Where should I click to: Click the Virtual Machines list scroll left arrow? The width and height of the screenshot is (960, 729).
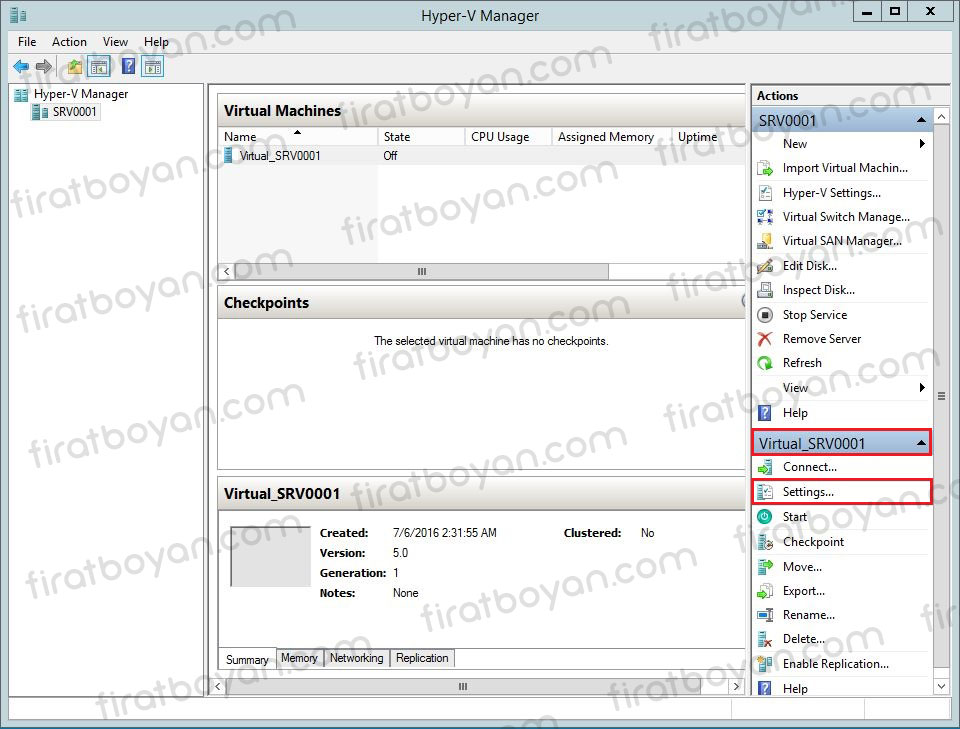(x=227, y=271)
